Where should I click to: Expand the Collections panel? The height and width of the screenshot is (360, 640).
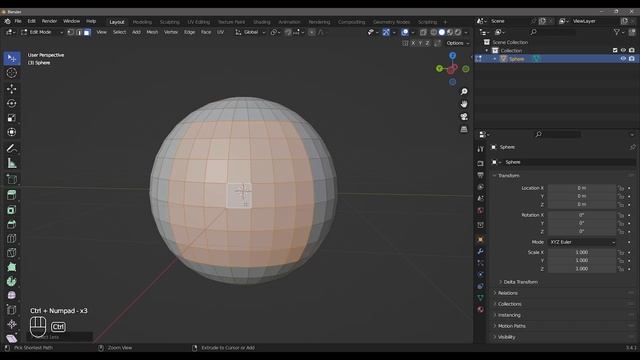coord(509,304)
